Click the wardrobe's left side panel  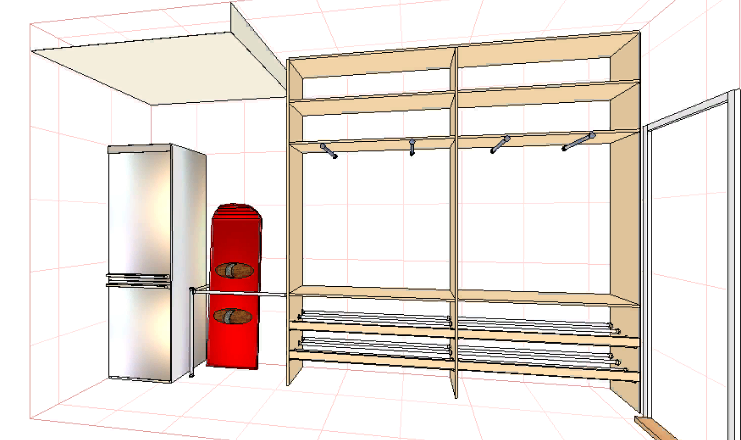click(x=294, y=220)
